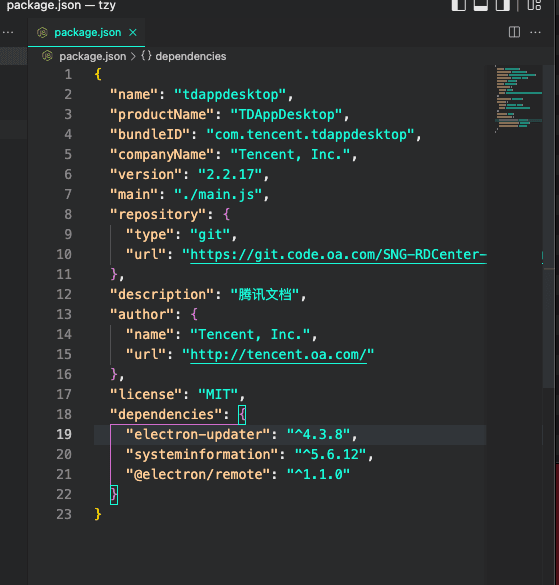Click the "MIT" license value
The image size is (559, 585).
click(x=218, y=394)
